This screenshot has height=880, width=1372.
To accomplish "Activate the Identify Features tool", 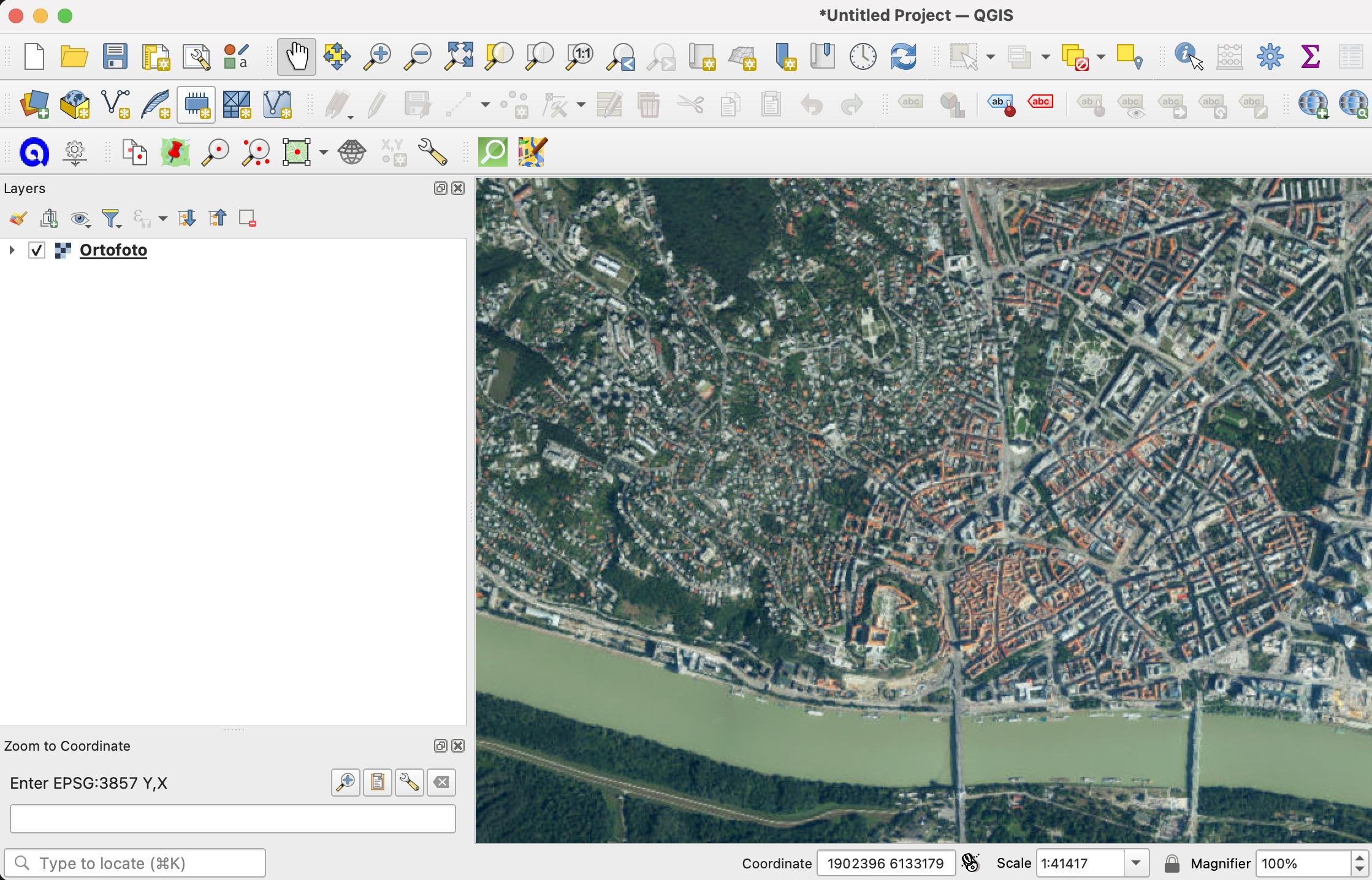I will click(1189, 56).
